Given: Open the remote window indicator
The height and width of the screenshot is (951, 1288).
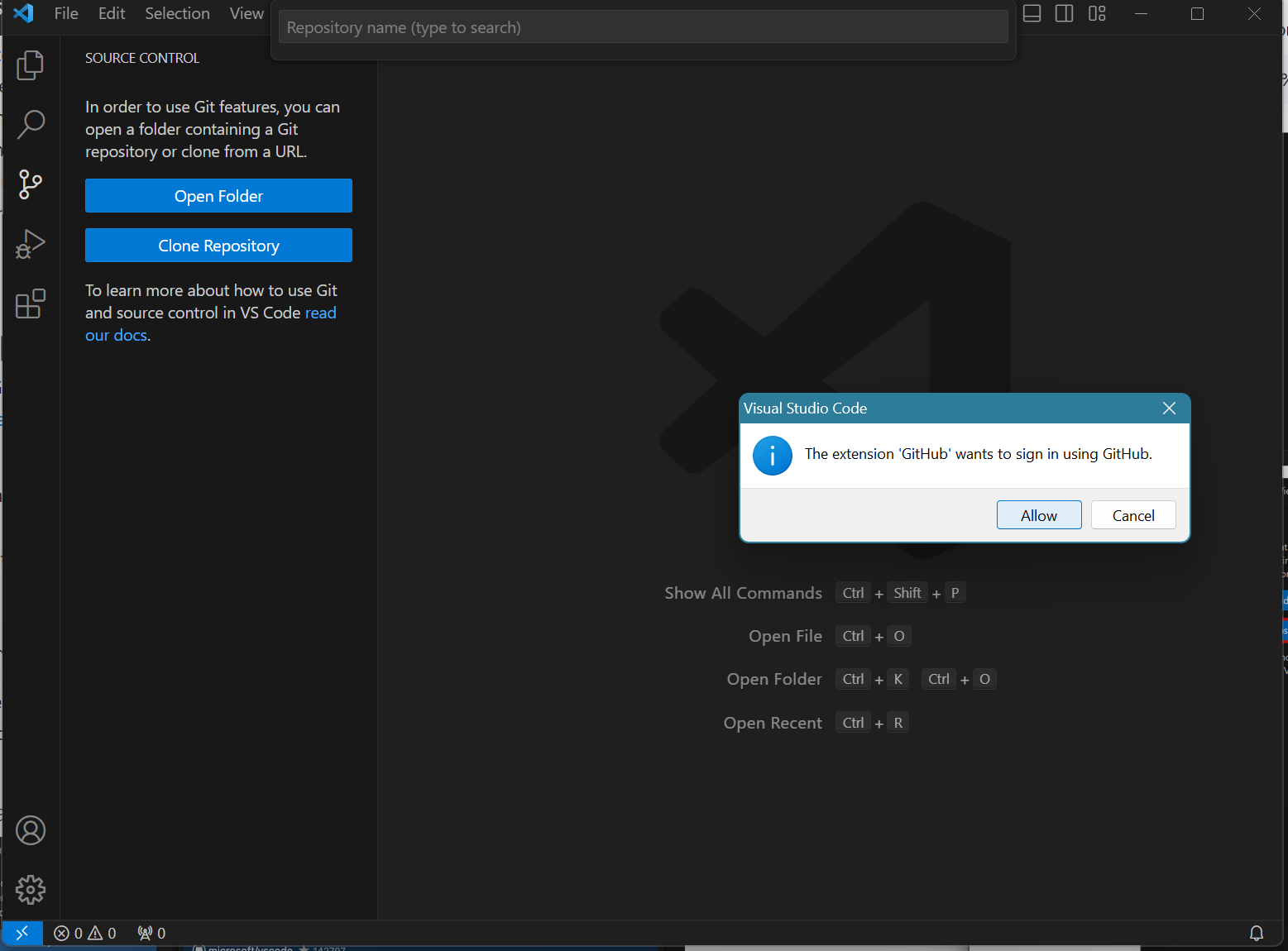Looking at the screenshot, I should [22, 933].
